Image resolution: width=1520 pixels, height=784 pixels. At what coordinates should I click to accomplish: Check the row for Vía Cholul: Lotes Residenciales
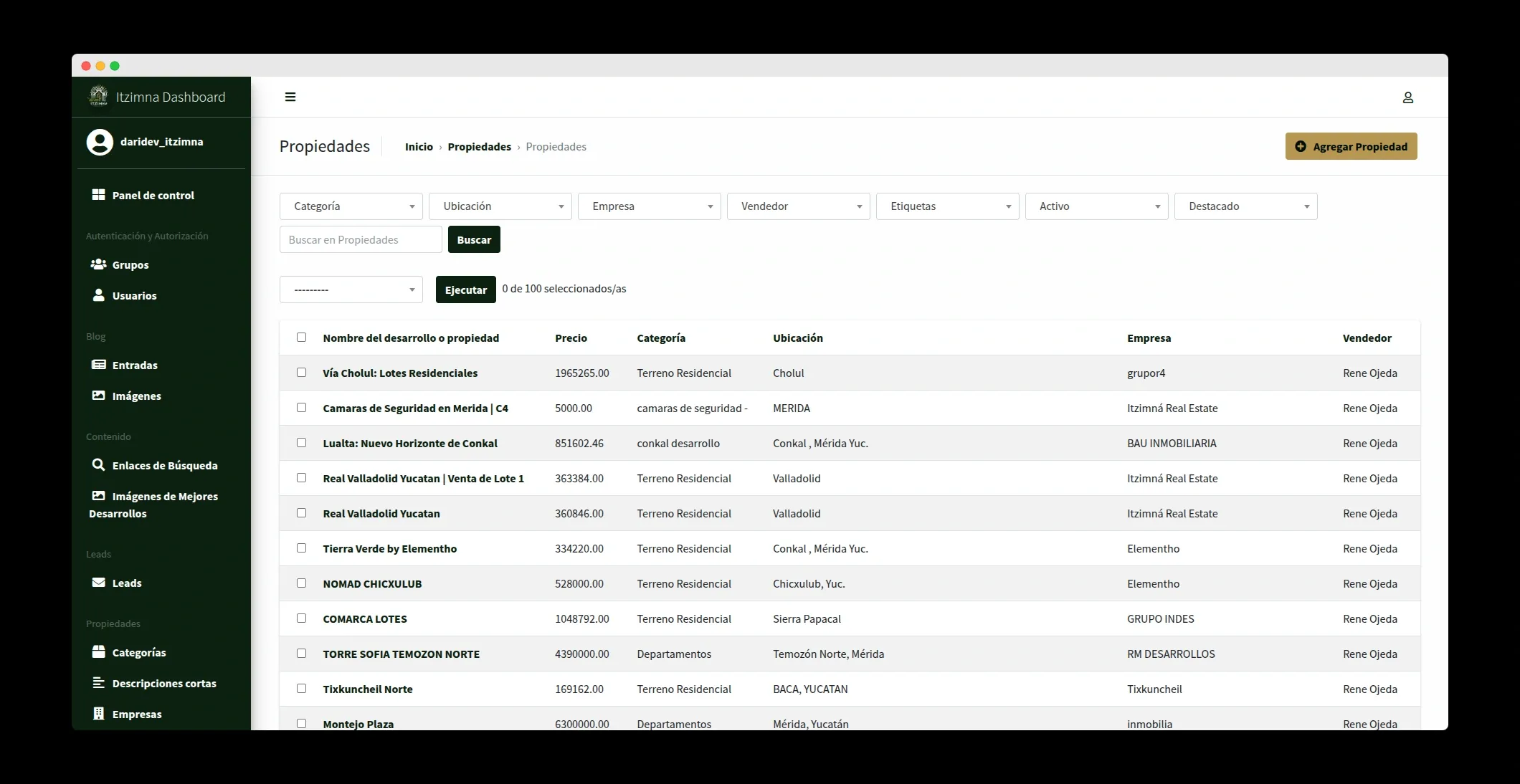[301, 373]
